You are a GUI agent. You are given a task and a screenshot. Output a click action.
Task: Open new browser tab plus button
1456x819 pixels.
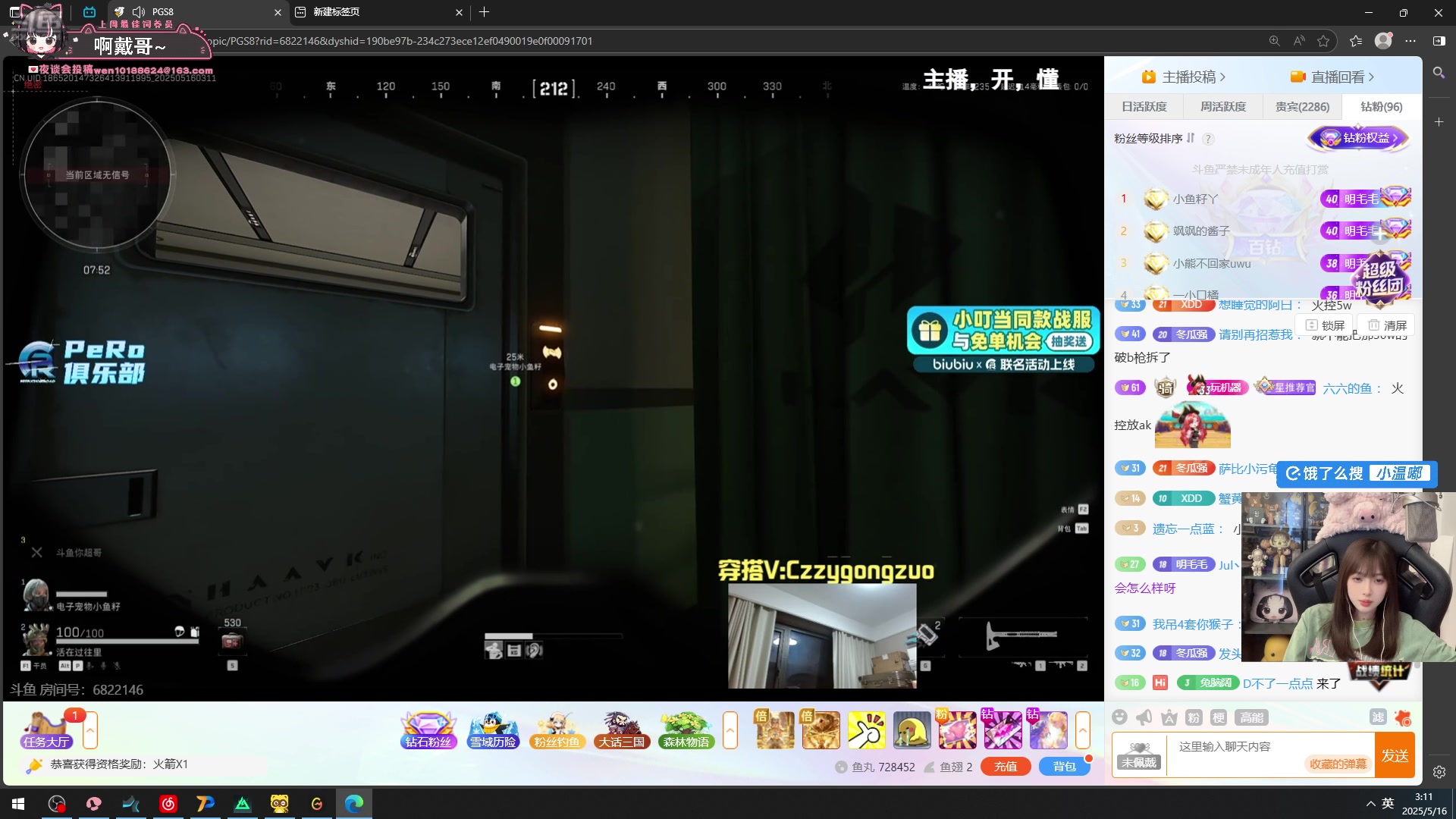pos(484,12)
